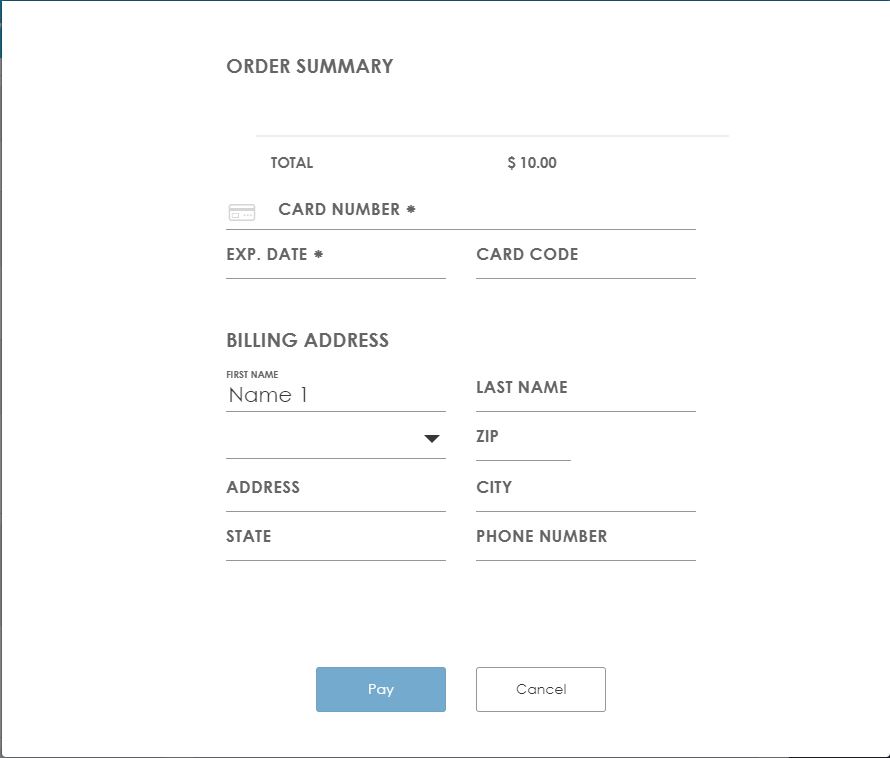Click the Total label

[x=290, y=162]
